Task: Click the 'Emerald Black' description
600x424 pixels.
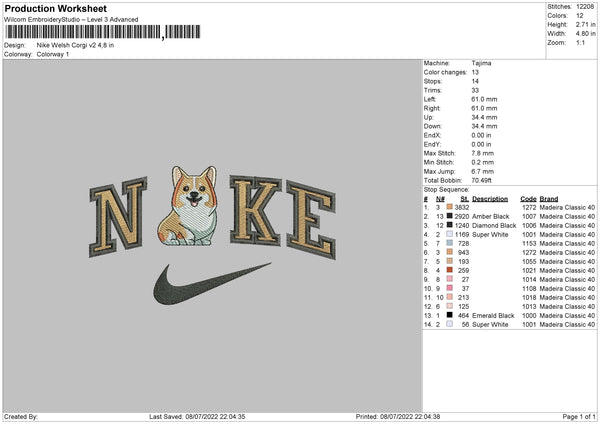Action: pos(493,315)
